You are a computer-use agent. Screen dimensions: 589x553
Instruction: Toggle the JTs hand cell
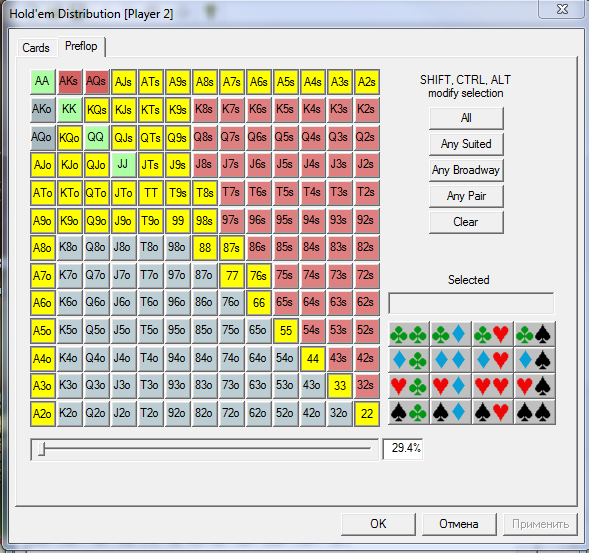click(151, 165)
